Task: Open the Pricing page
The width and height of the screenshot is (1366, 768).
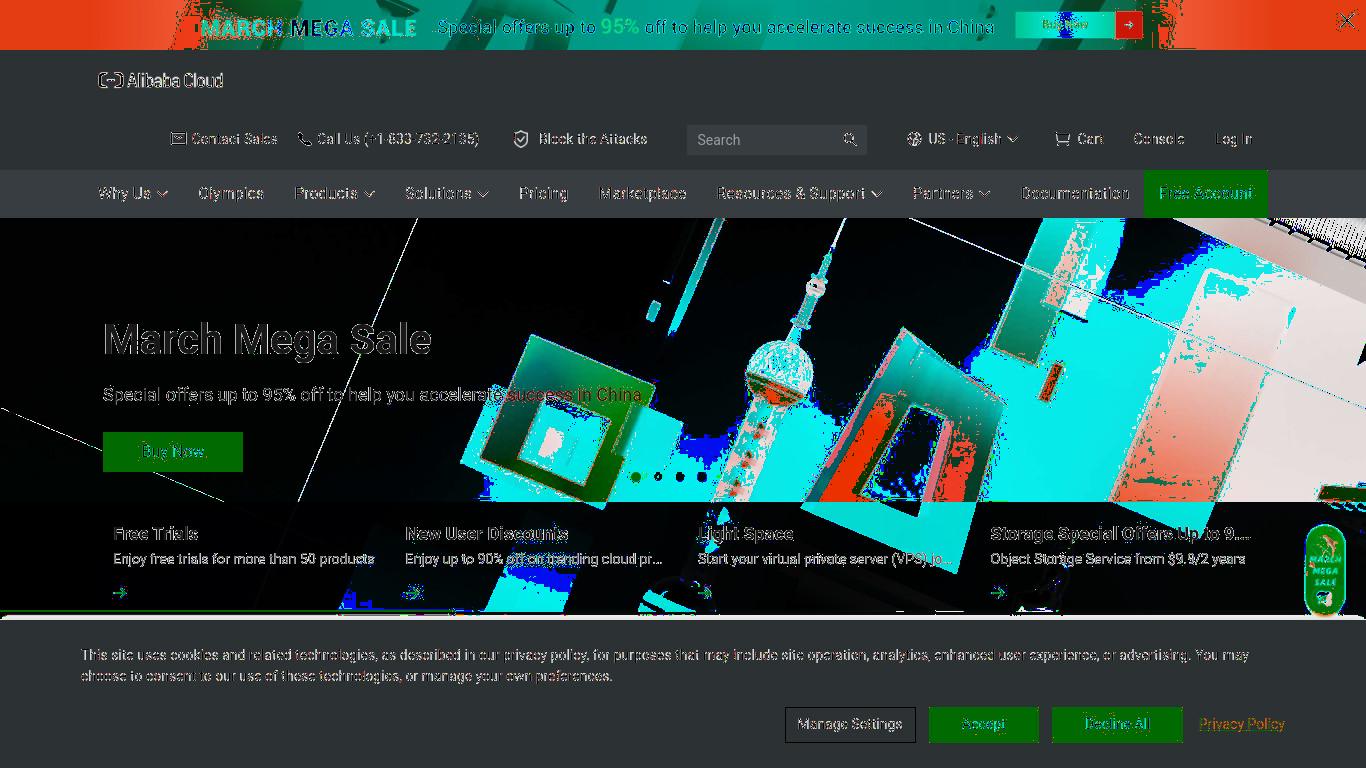Action: (543, 193)
